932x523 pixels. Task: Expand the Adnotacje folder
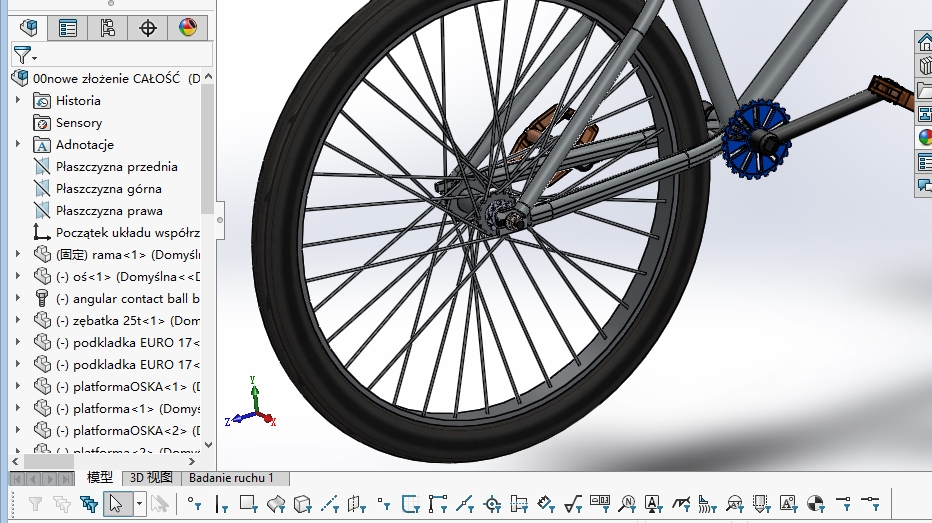(18, 144)
